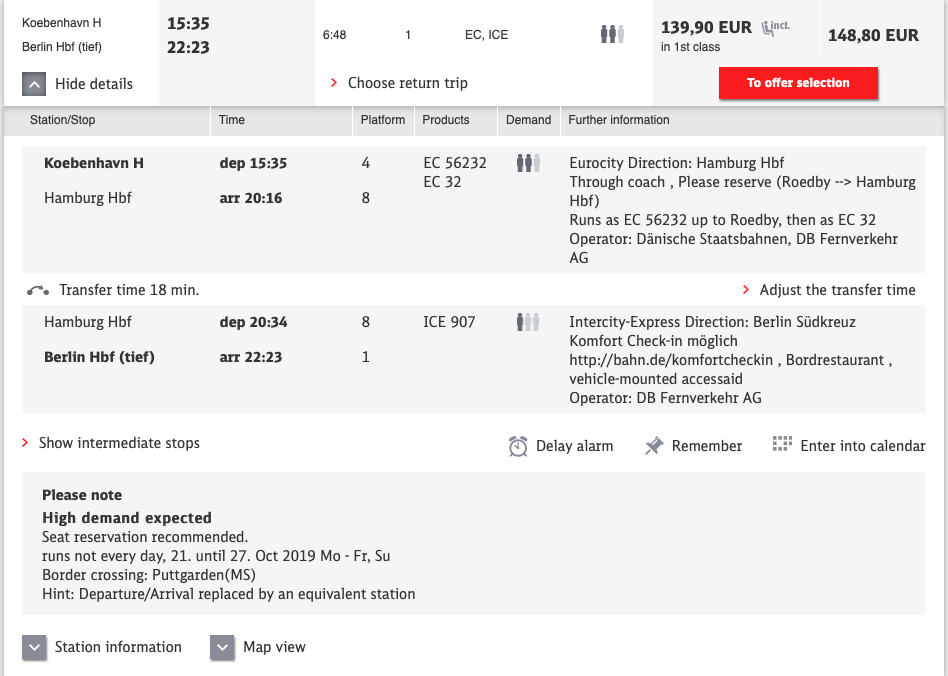Click the Remember pin icon
The image size is (948, 676).
[654, 446]
